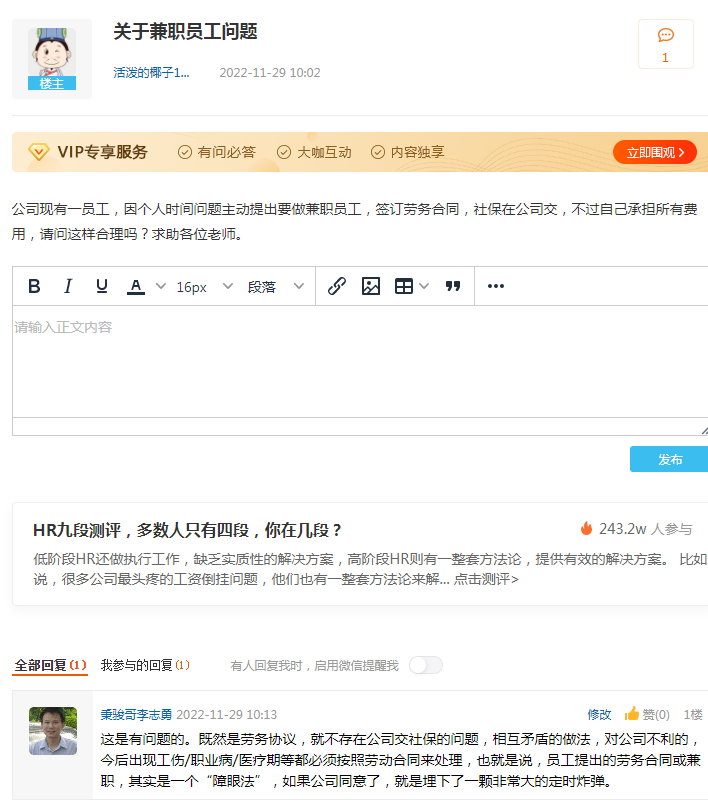Click into the 请输入正文内容 text area
This screenshot has height=809, width=708.
pos(360,361)
